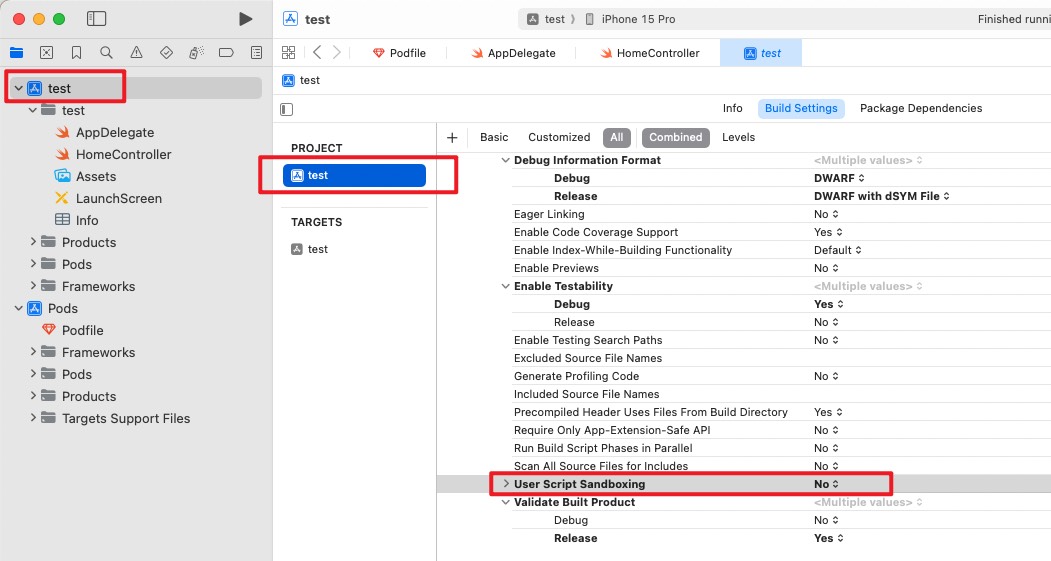Expand the User Script Sandboxing setting
1051x561 pixels.
coord(506,483)
